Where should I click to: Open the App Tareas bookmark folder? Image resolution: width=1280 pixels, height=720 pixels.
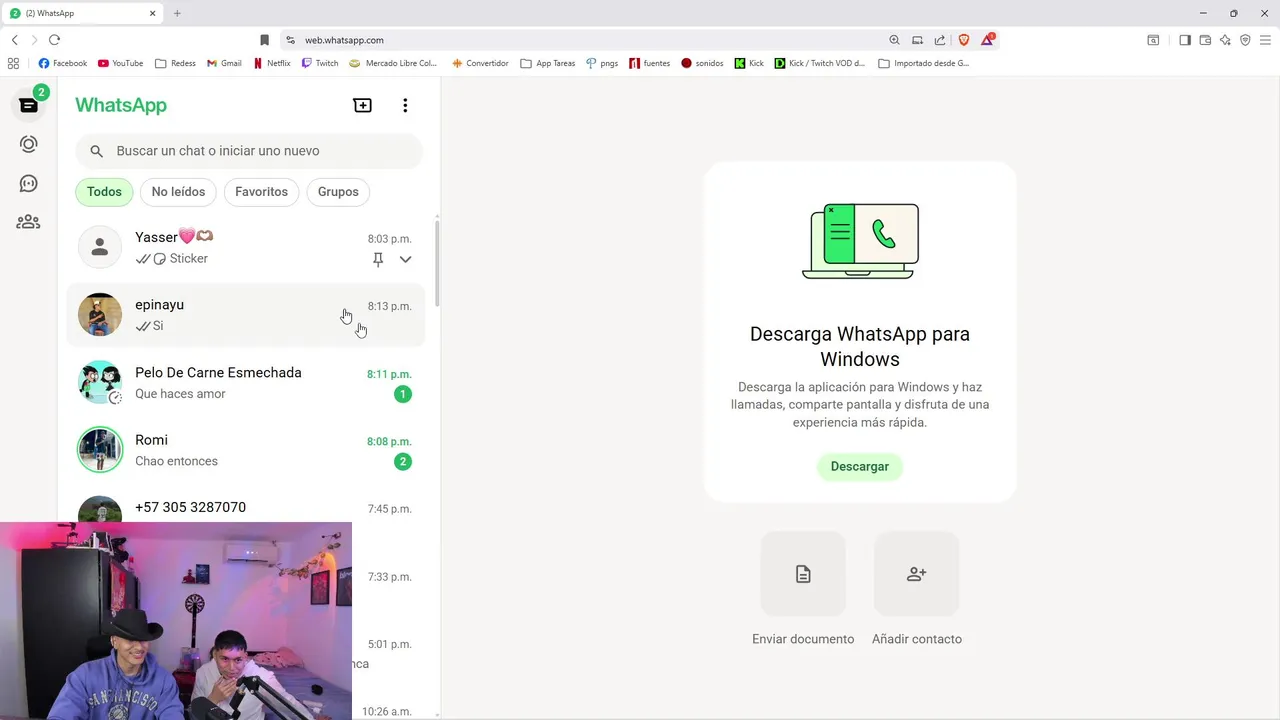pos(548,63)
